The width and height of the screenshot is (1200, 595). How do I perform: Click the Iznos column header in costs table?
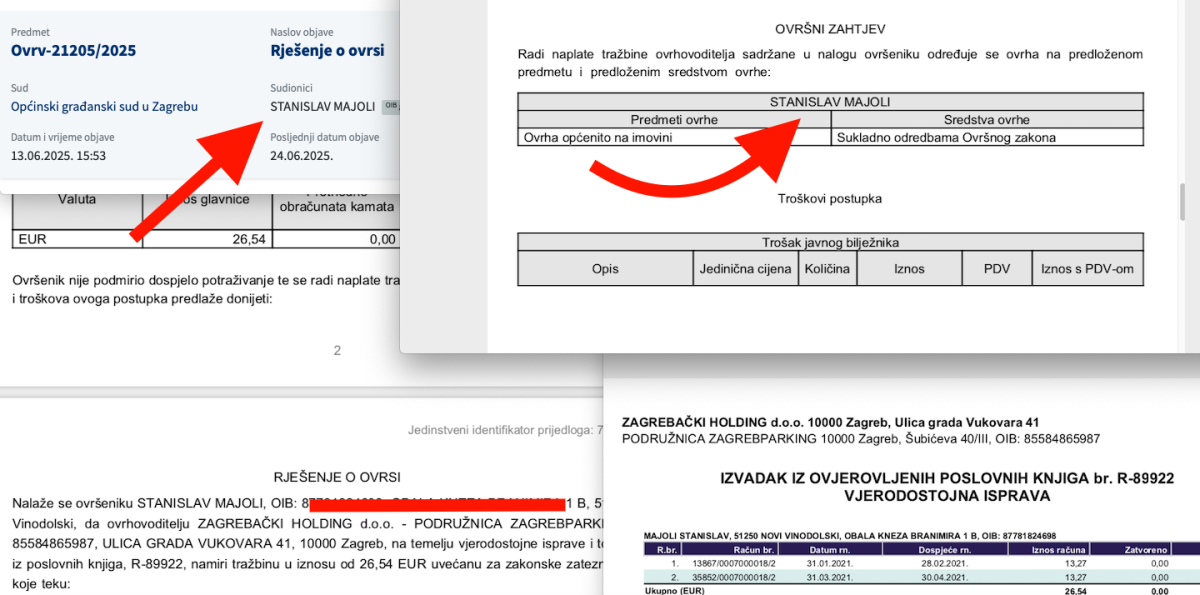tap(909, 269)
